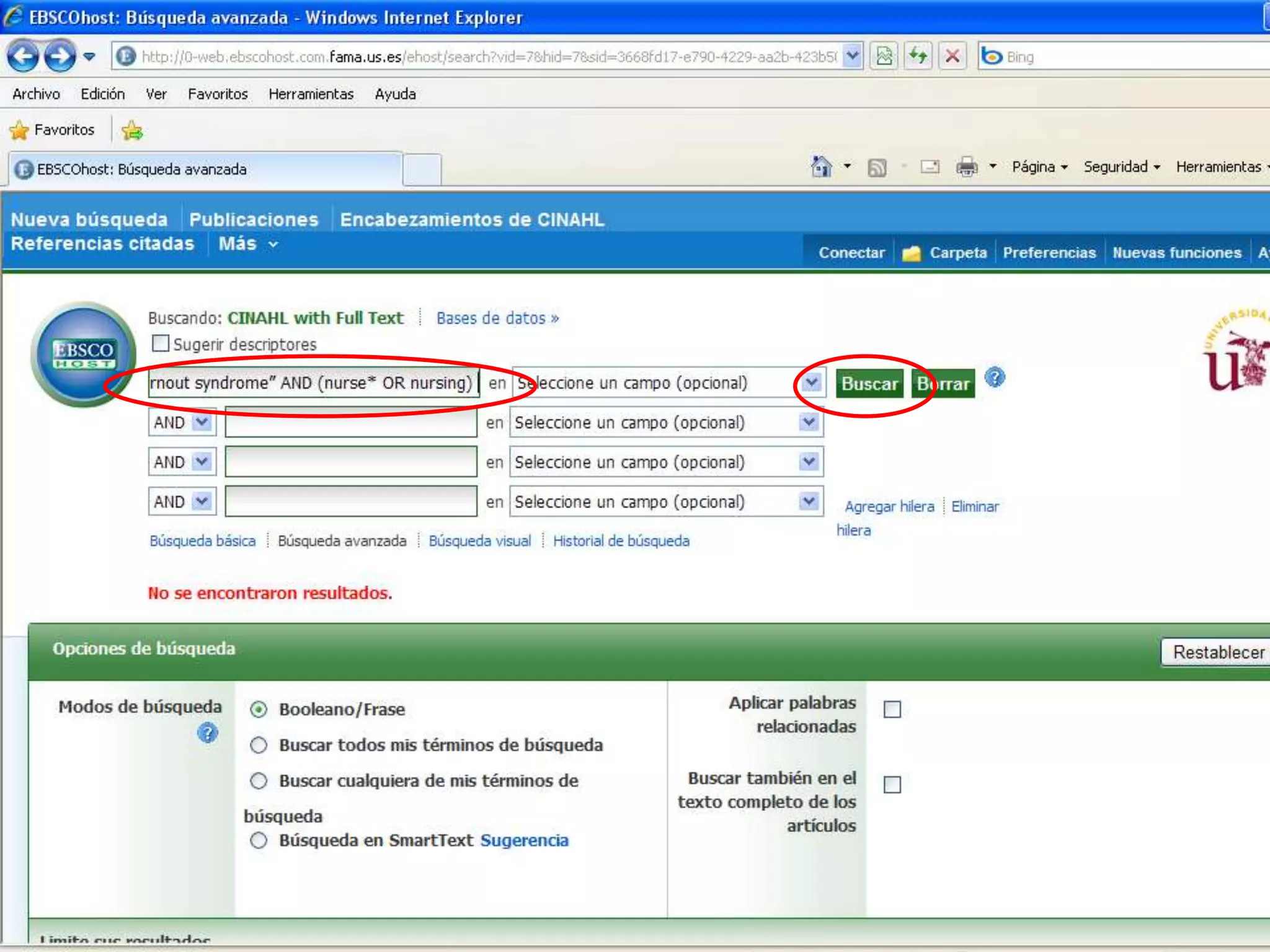The width and height of the screenshot is (1270, 952).
Task: Open the Encabezamientos de CINAHL tab
Action: click(471, 219)
